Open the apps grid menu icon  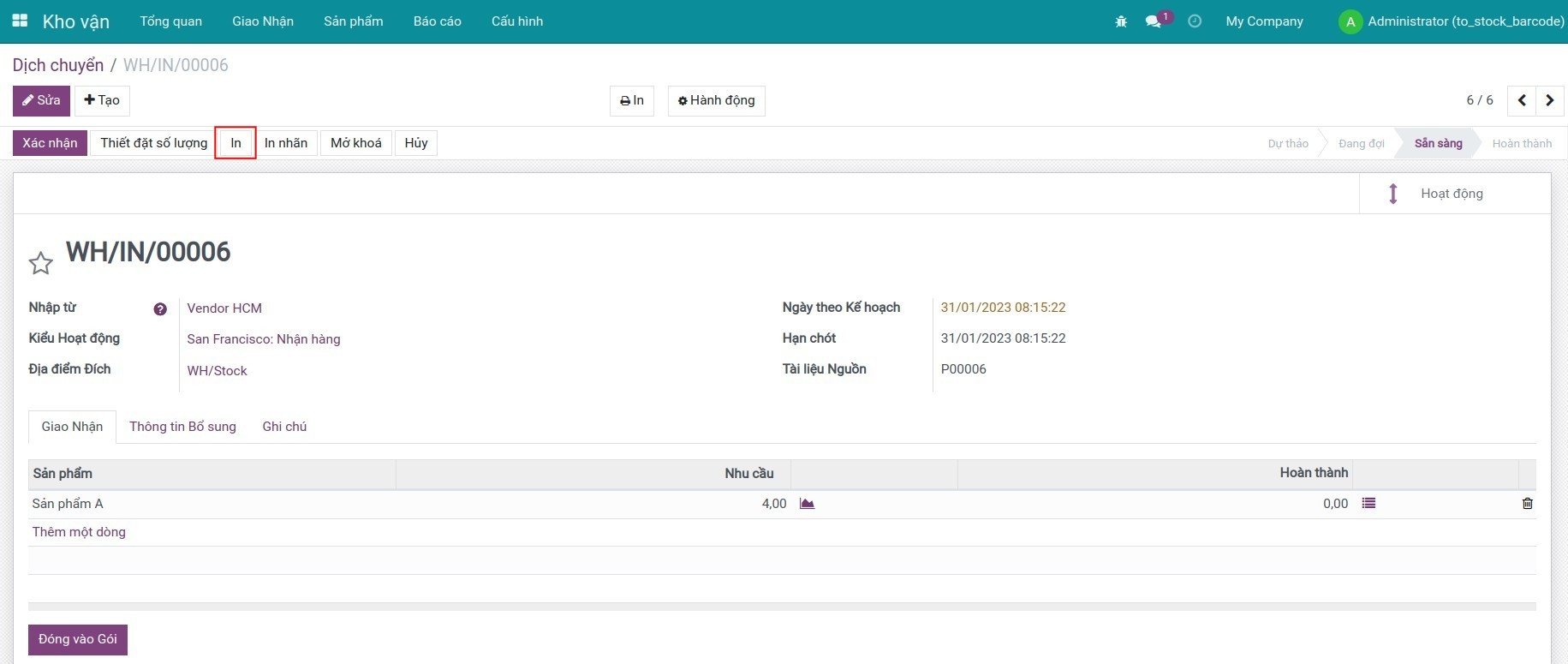pyautogui.click(x=20, y=21)
